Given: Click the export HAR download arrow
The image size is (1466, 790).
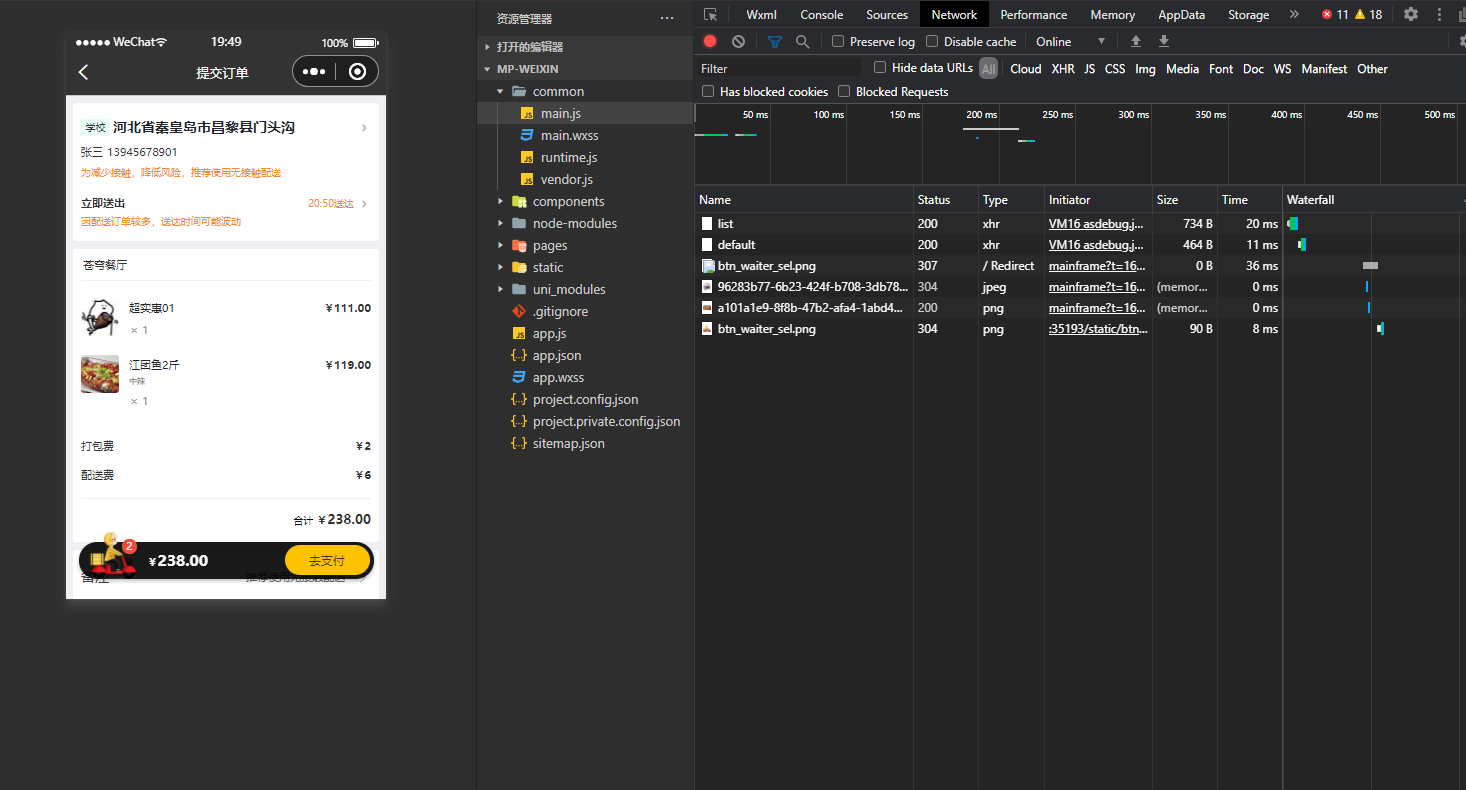Looking at the screenshot, I should coord(1163,42).
